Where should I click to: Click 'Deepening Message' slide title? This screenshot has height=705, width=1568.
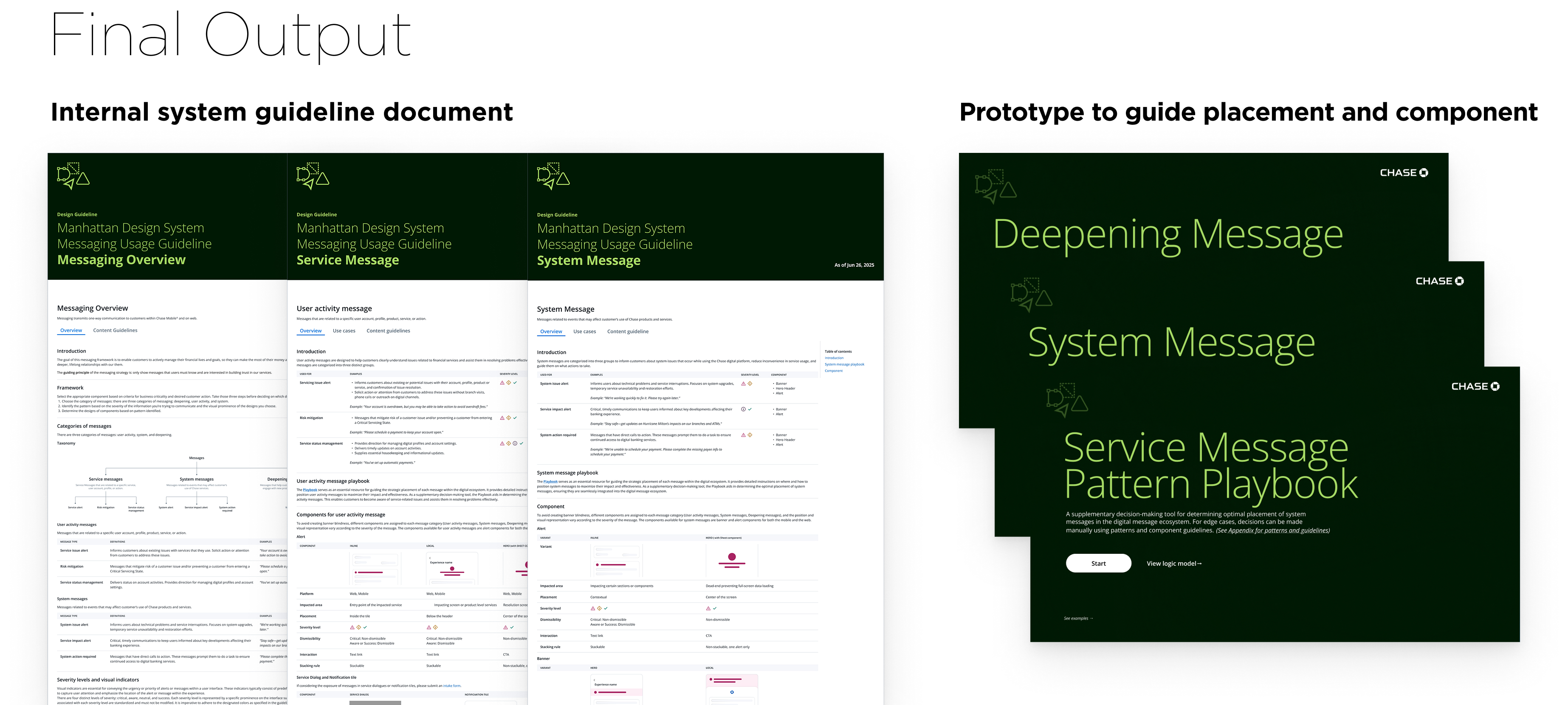[1168, 235]
